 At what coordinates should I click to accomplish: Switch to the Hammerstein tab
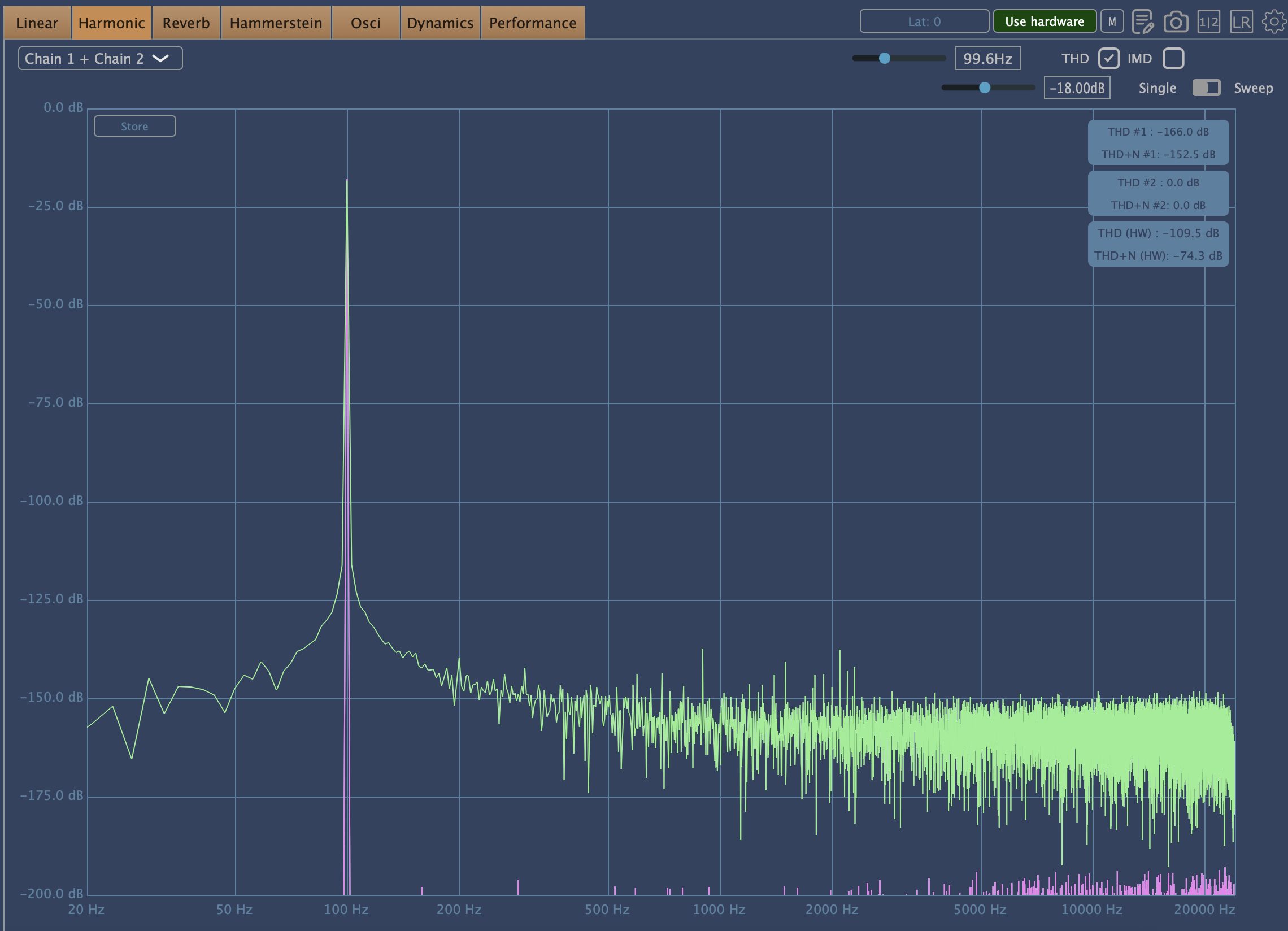point(276,23)
